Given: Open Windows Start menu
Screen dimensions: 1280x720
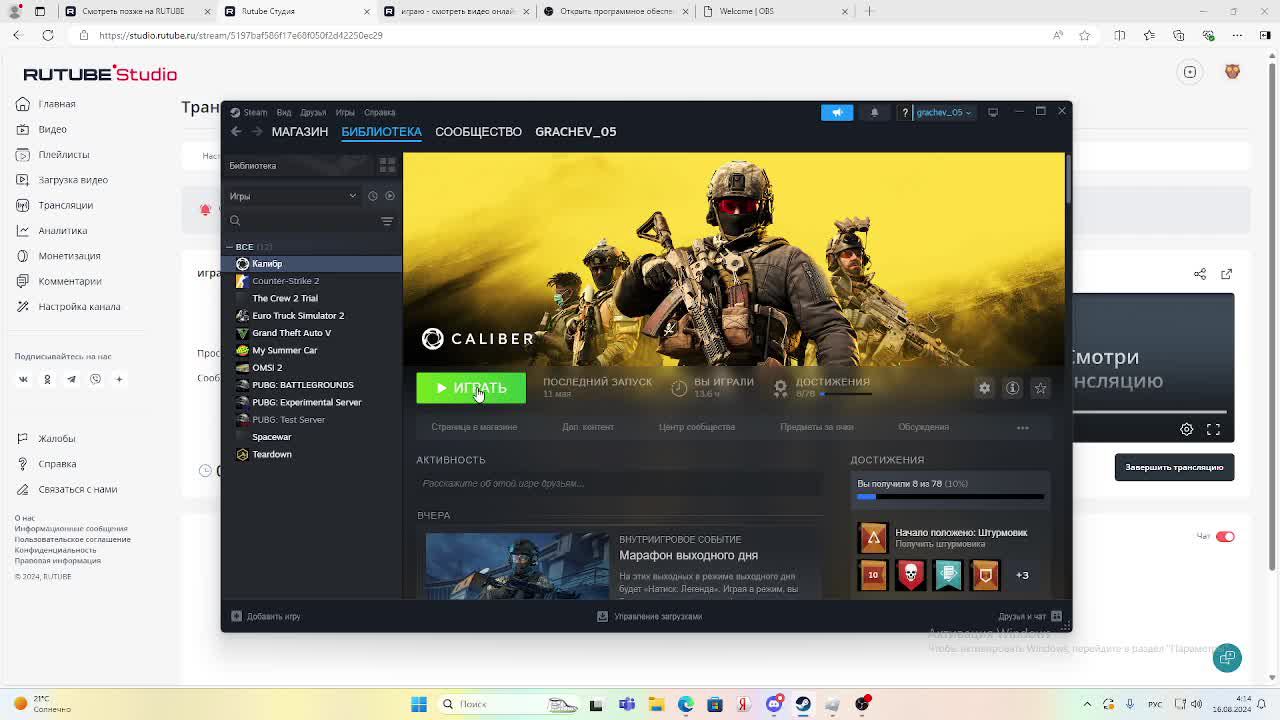Looking at the screenshot, I should pyautogui.click(x=419, y=704).
